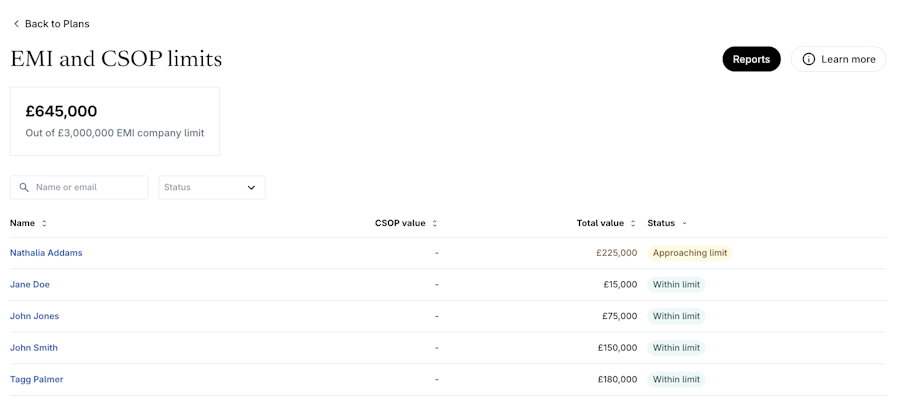Sort by CSOP value column arrows
Image resolution: width=900 pixels, height=407 pixels.
(x=434, y=223)
